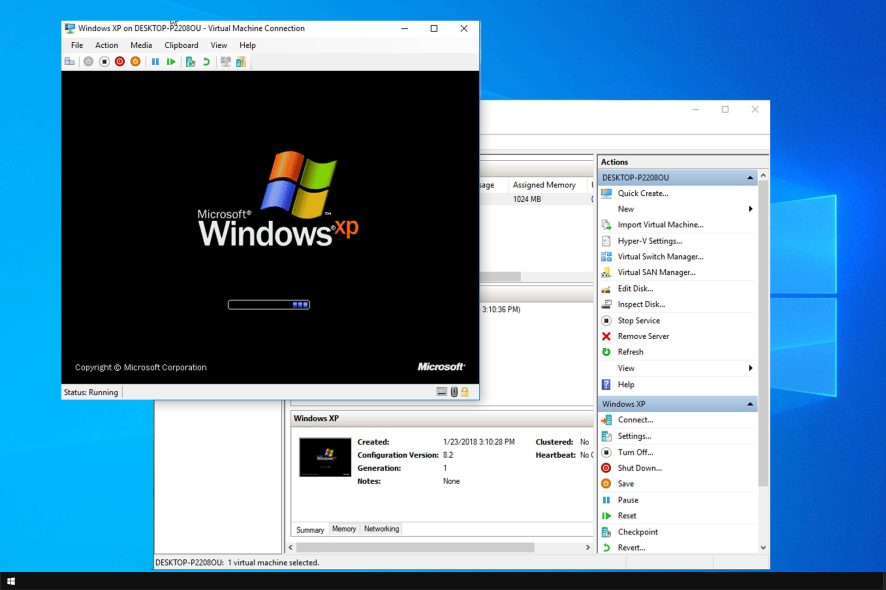886x590 pixels.
Task: Click right arrow of details horizontal scrollbar
Action: tap(588, 548)
